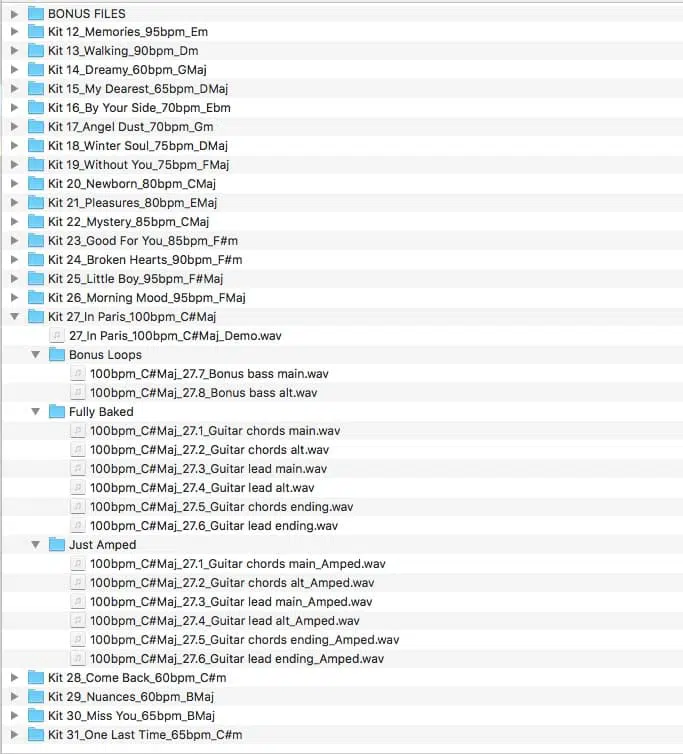This screenshot has width=683, height=754.
Task: Select Kit 29_Nuances_60bpm_BMaj folder name
Action: click(131, 697)
